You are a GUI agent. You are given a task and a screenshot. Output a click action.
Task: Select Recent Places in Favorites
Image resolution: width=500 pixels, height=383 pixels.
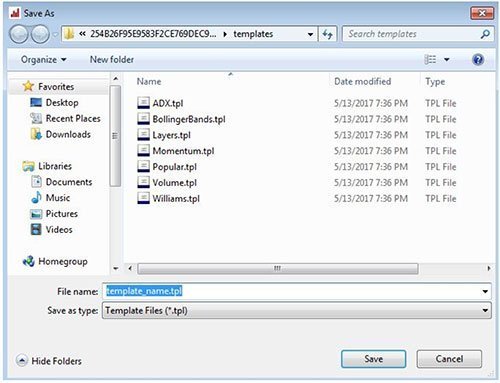[x=73, y=118]
